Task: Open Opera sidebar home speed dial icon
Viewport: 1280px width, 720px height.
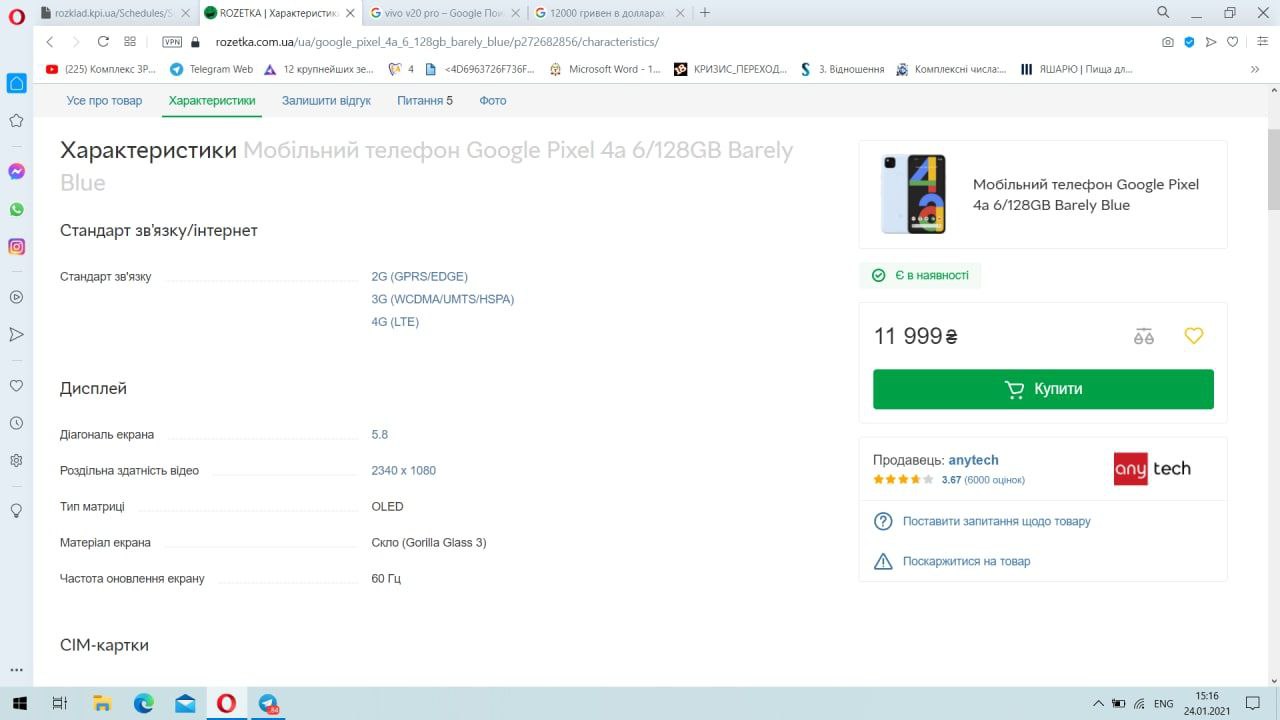Action: [x=16, y=83]
